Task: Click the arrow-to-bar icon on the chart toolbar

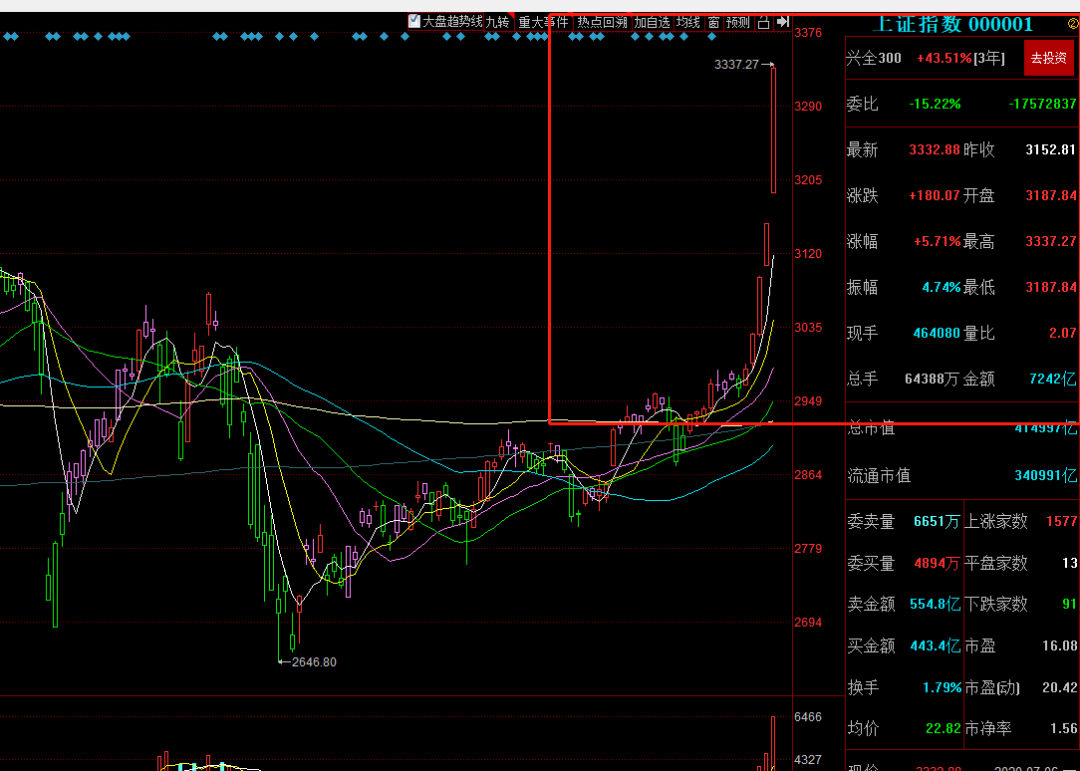Action: click(782, 22)
